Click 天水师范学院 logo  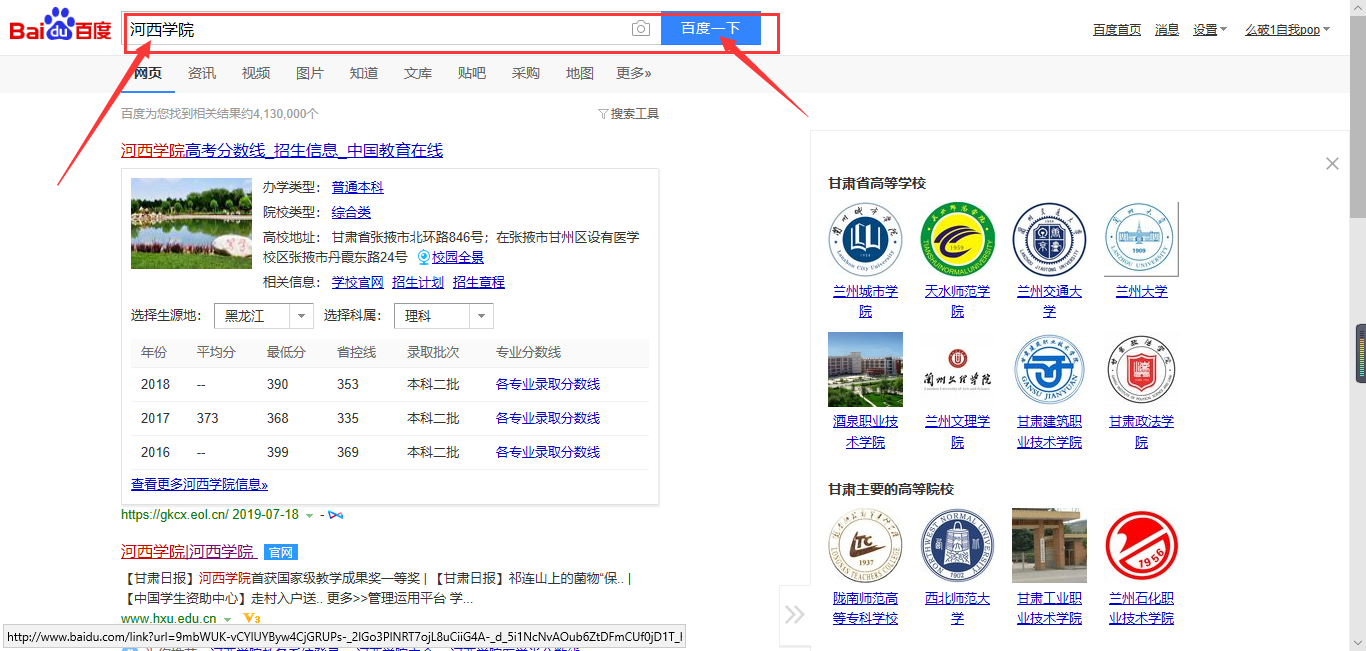[x=957, y=239]
